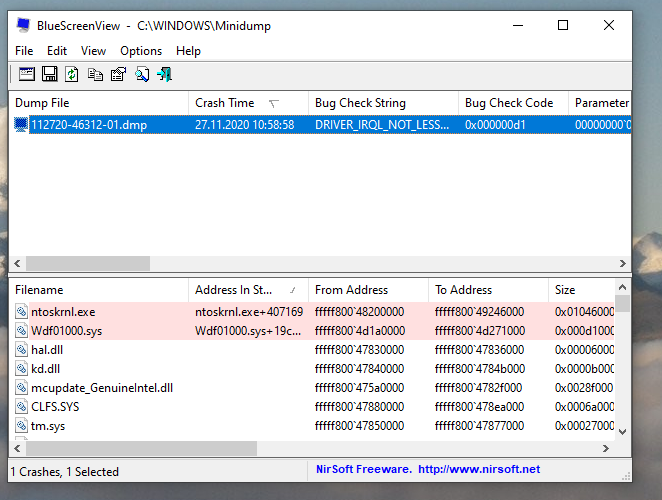Select the ntoskrnl.exe driver row
662x500 pixels.
click(63, 312)
